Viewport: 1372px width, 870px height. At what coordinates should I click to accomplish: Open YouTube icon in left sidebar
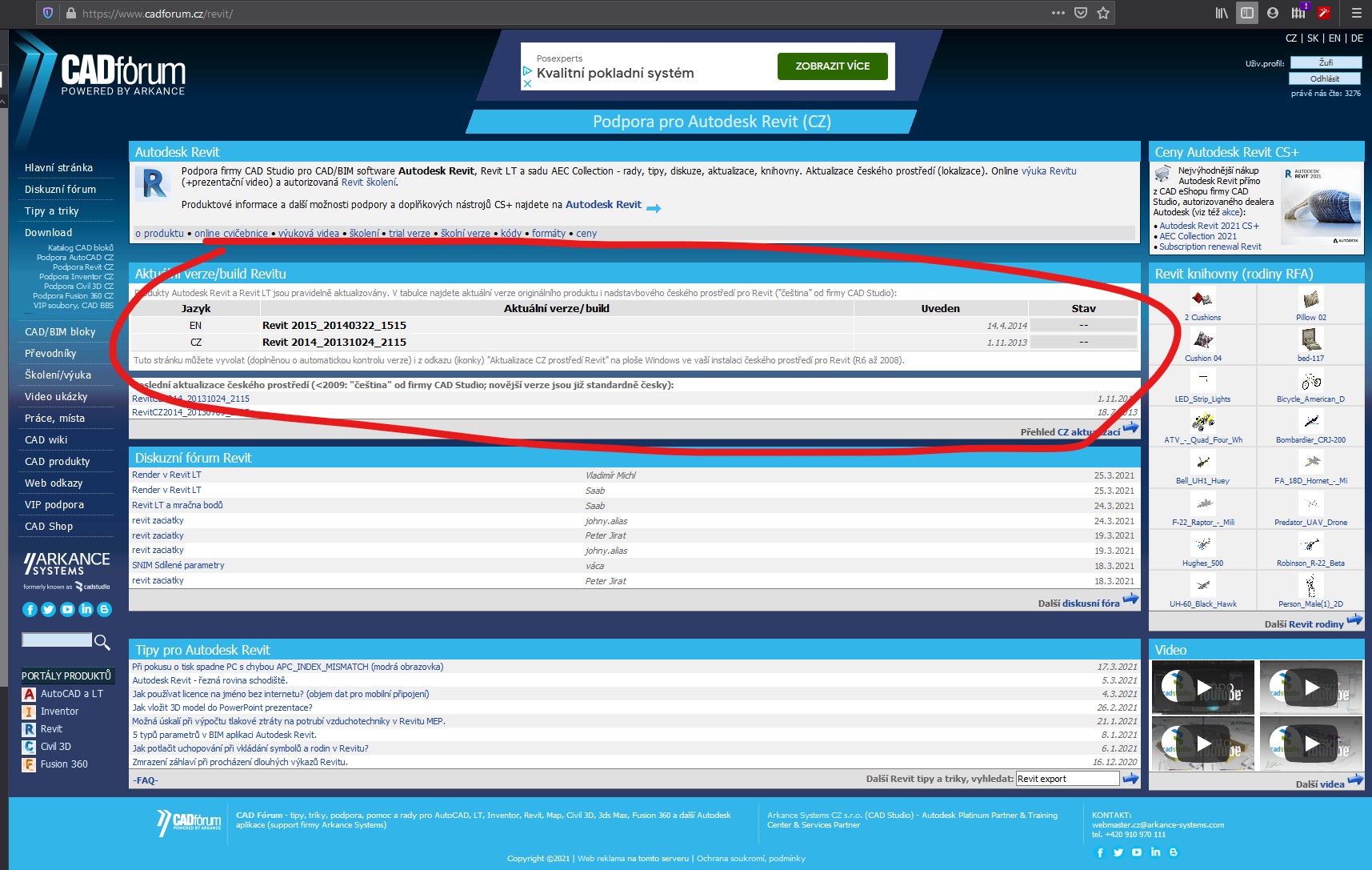67,610
